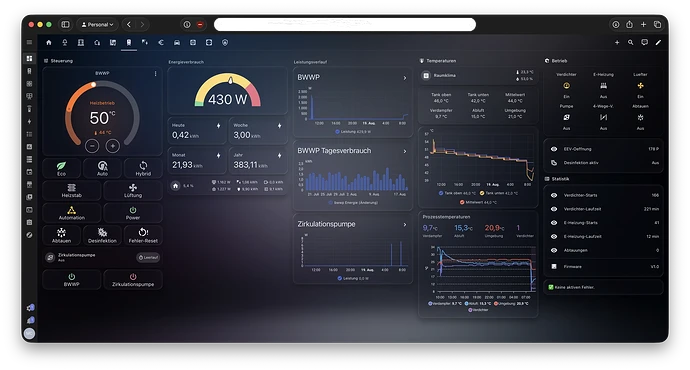Toggle Leistung 0,0 W legend series
This screenshot has width=690, height=370.
coord(354,278)
